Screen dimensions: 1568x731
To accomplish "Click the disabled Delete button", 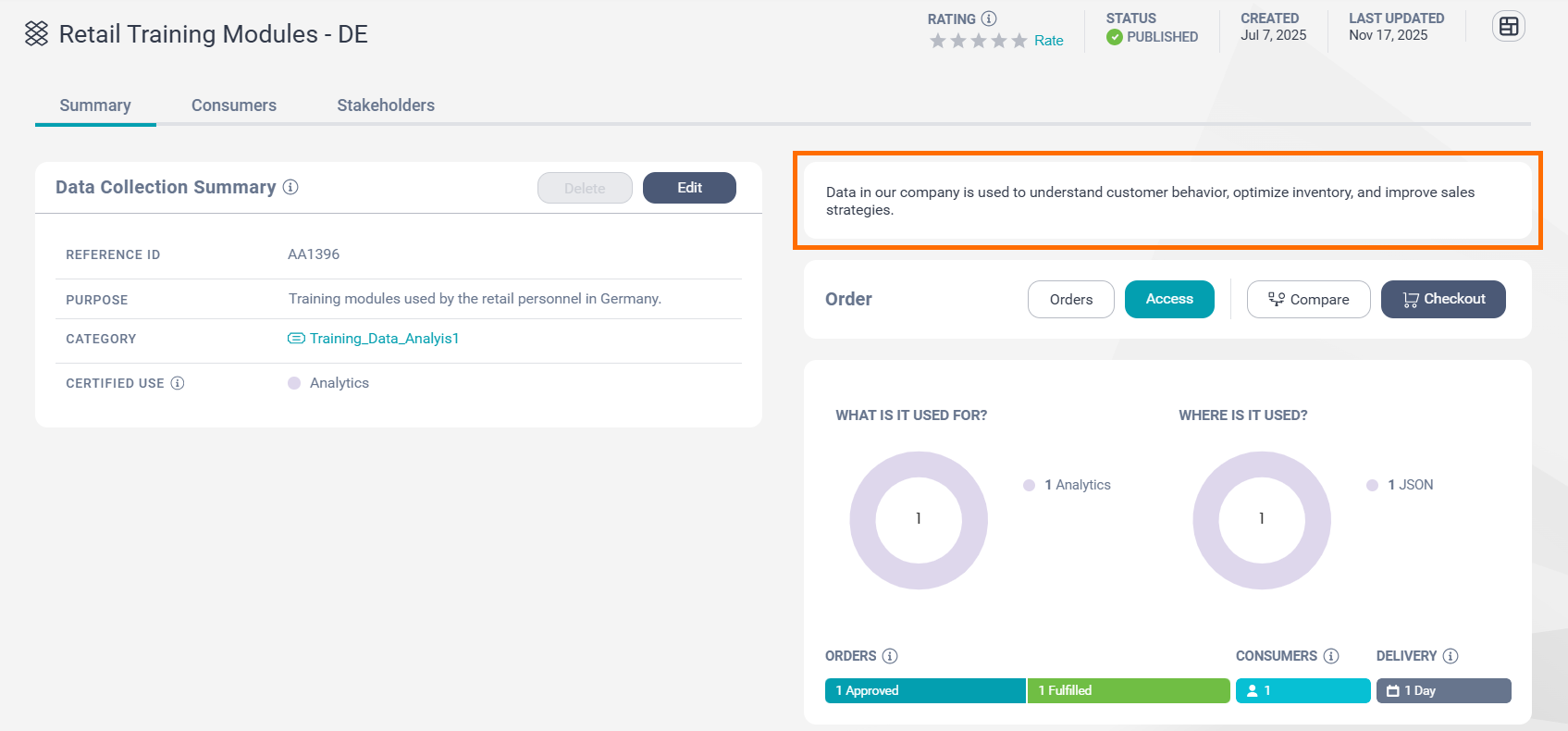I will (x=585, y=188).
